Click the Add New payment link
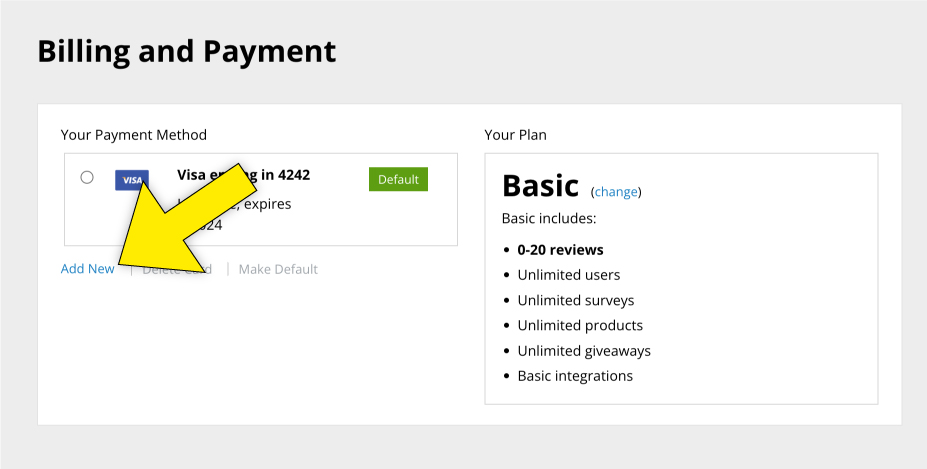The image size is (927, 469). pyautogui.click(x=87, y=269)
